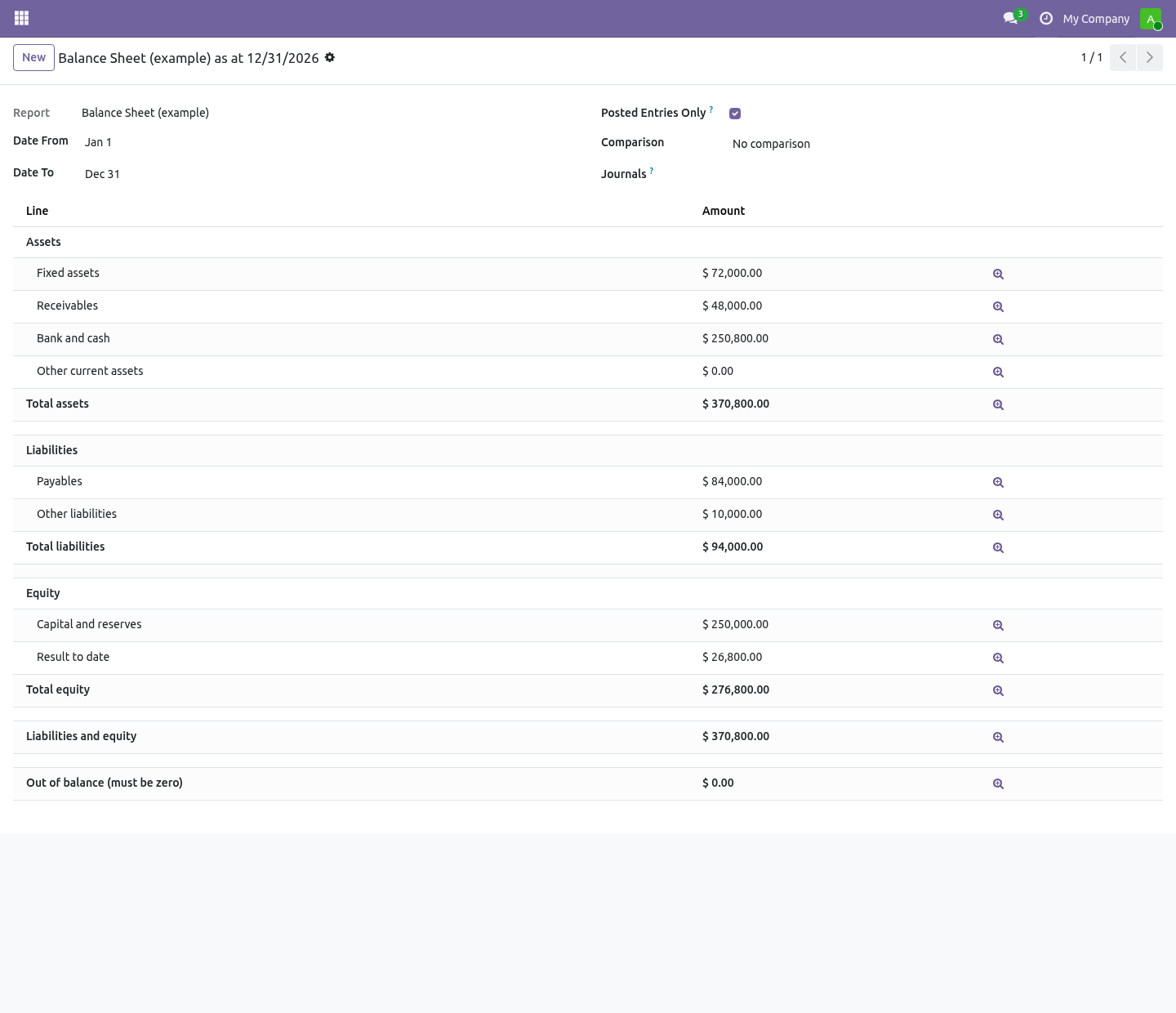Click the Assets section heading
The height and width of the screenshot is (1013, 1176).
[x=43, y=242]
